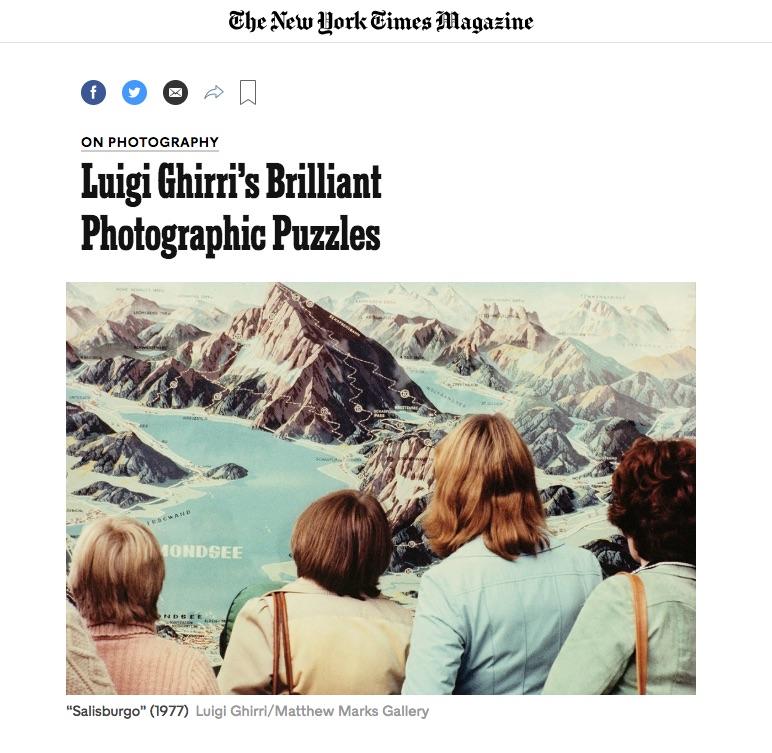Open more sharing options arrow
This screenshot has width=772, height=753.
click(213, 93)
